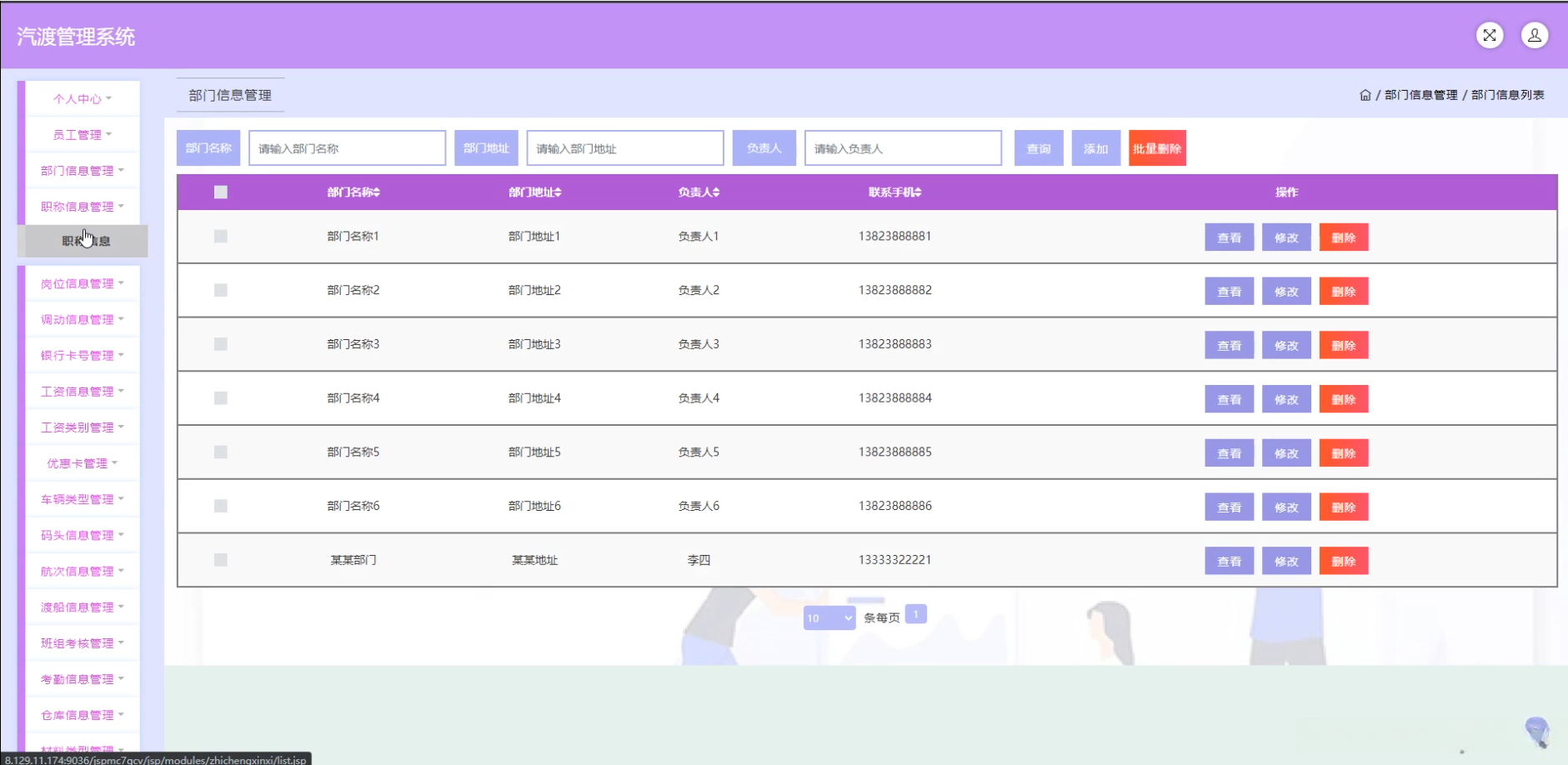Image resolution: width=1568 pixels, height=765 pixels.
Task: Expand the 岗位信息管理 sidebar menu
Action: [x=83, y=283]
